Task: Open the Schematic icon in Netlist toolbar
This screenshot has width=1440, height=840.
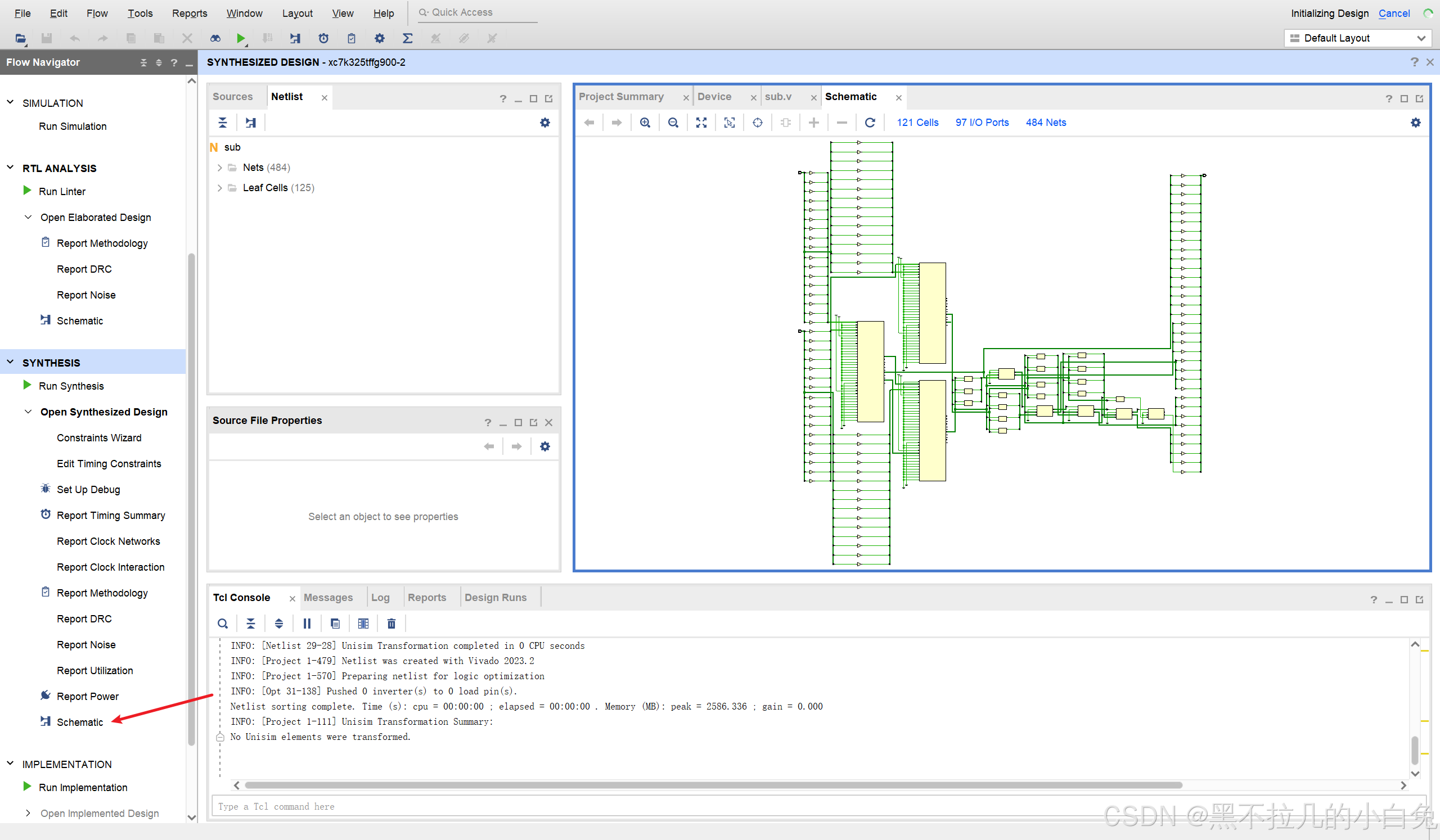Action: click(251, 123)
